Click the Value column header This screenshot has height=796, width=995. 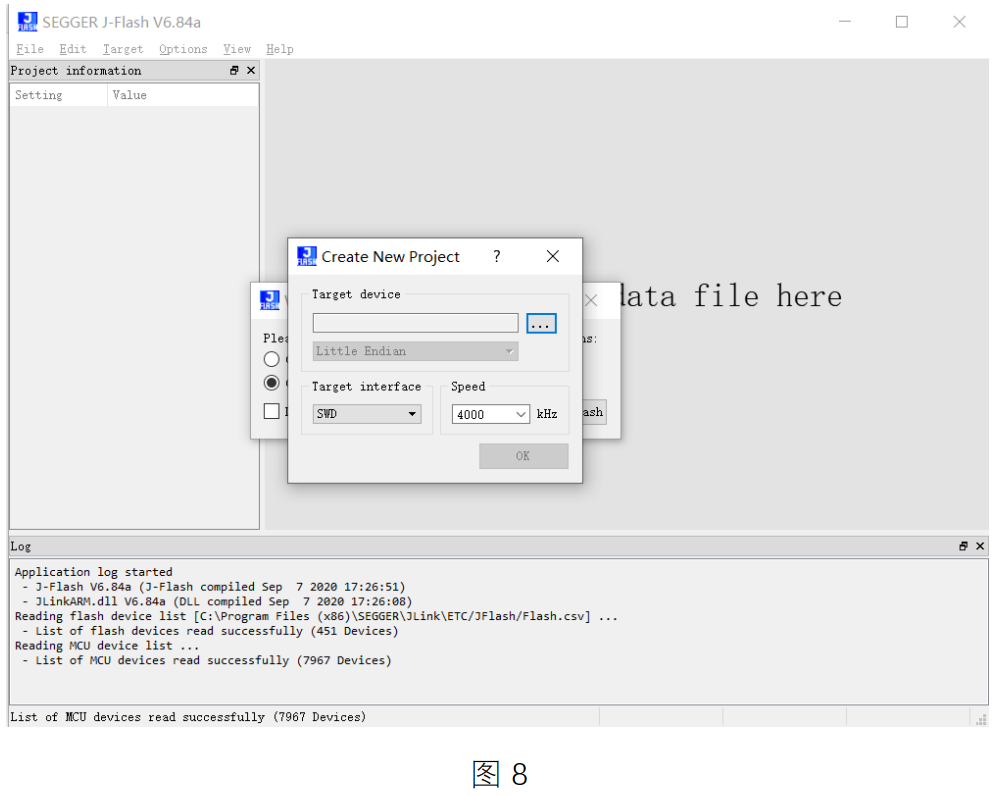coord(183,95)
